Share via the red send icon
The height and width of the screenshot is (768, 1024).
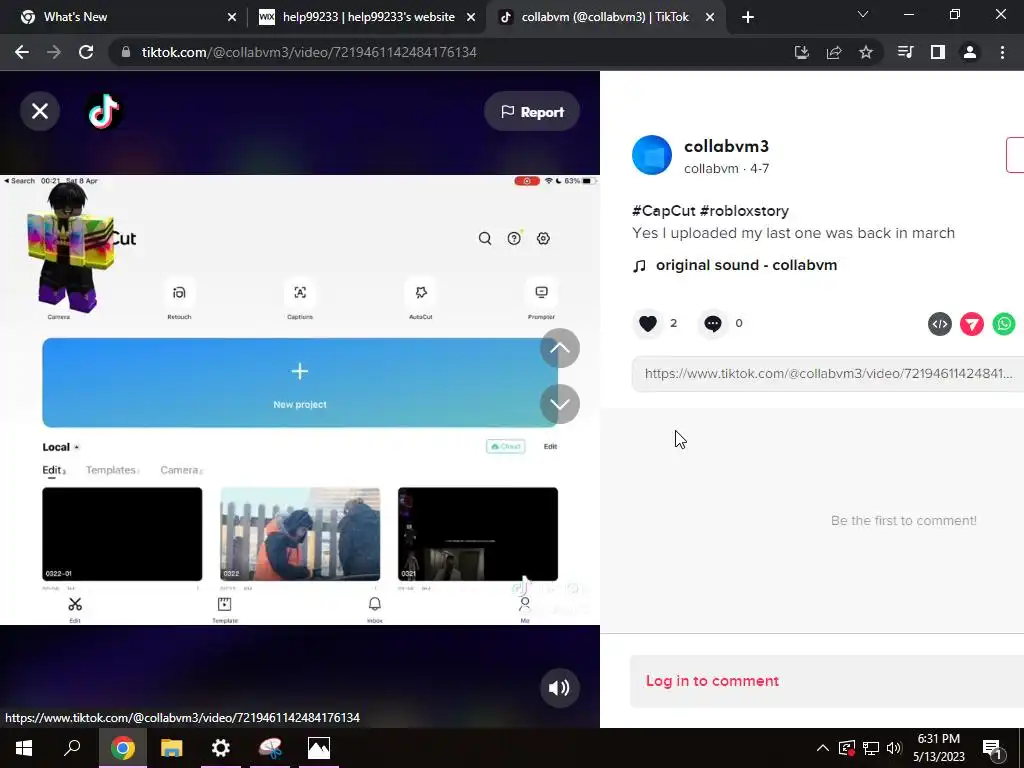(x=972, y=324)
